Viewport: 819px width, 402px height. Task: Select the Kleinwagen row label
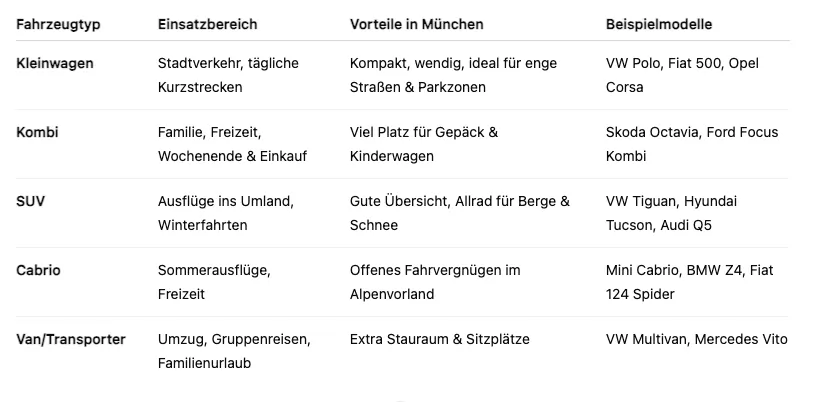click(x=55, y=63)
